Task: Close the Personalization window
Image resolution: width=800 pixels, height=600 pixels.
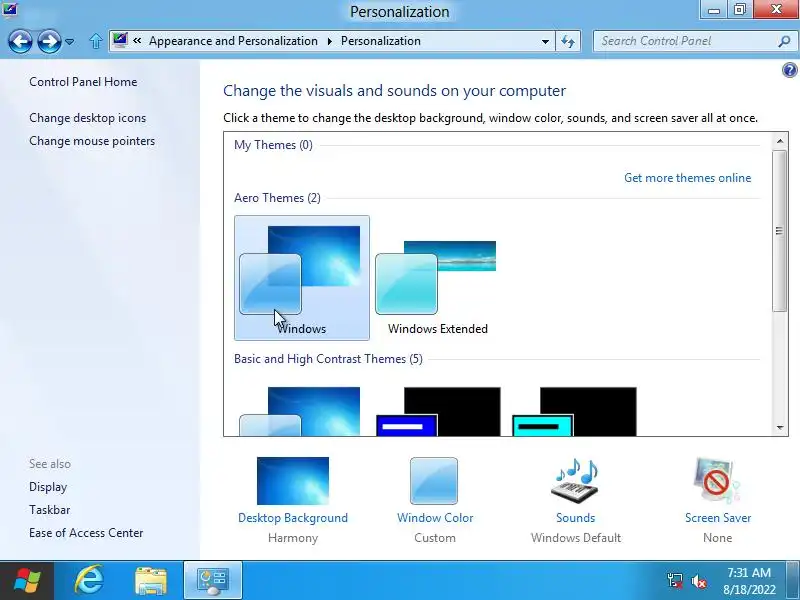Action: (x=776, y=10)
